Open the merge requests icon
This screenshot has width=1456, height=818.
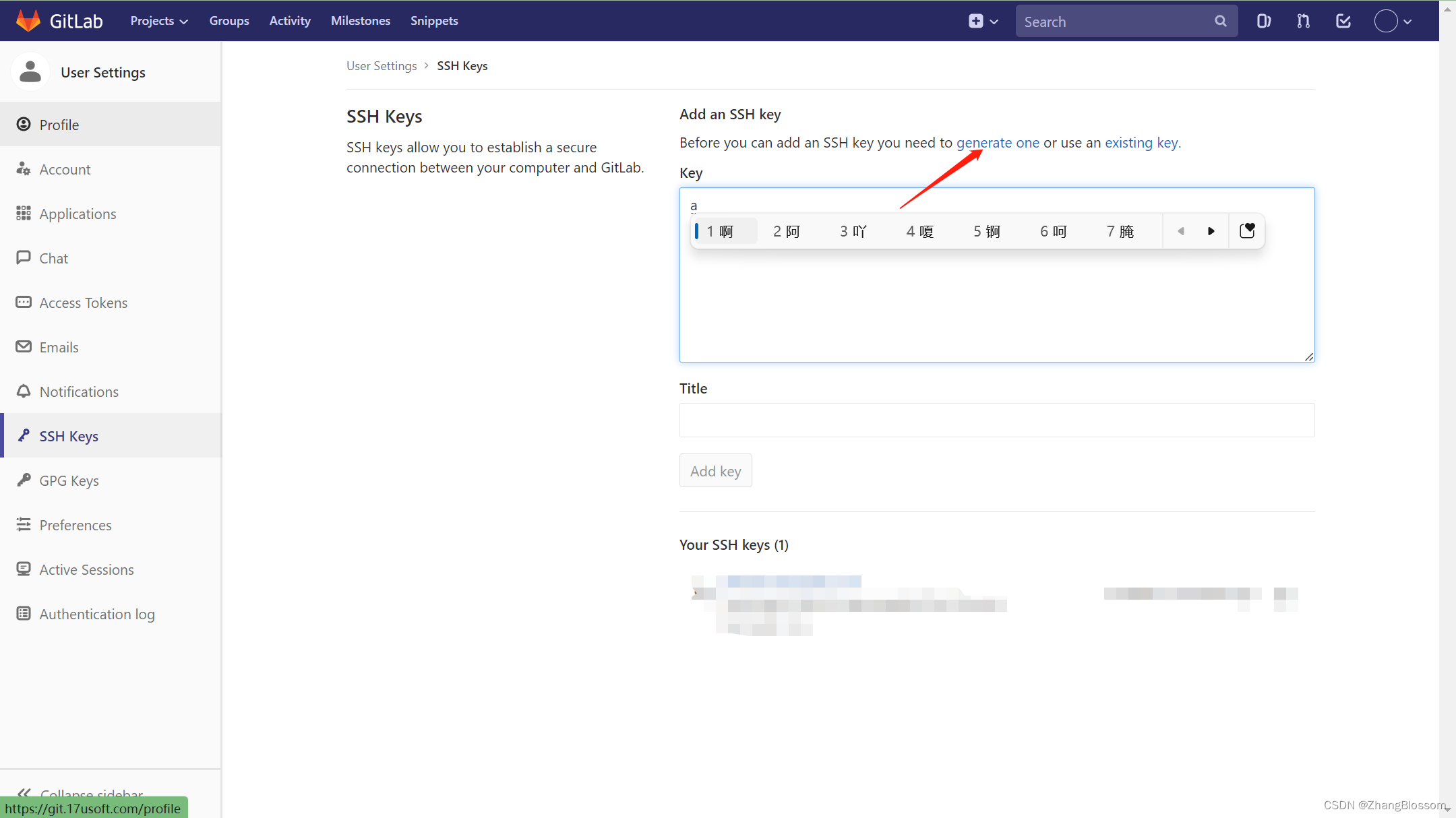click(x=1304, y=21)
